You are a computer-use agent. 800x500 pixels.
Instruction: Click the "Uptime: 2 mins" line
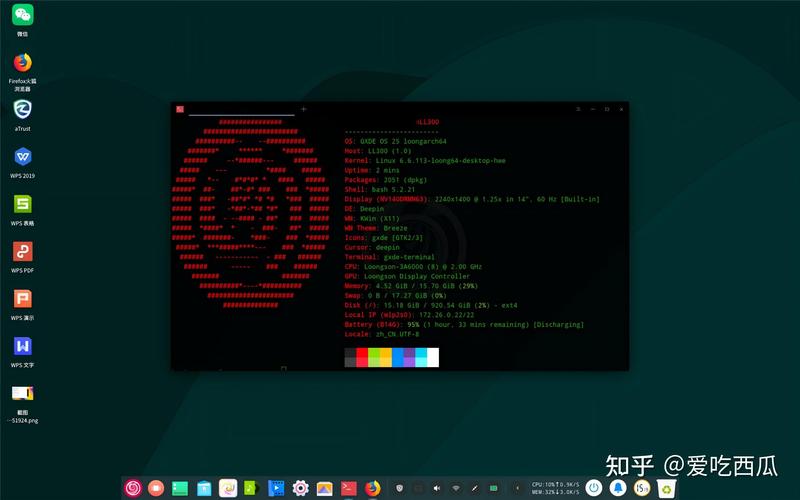[x=372, y=170]
